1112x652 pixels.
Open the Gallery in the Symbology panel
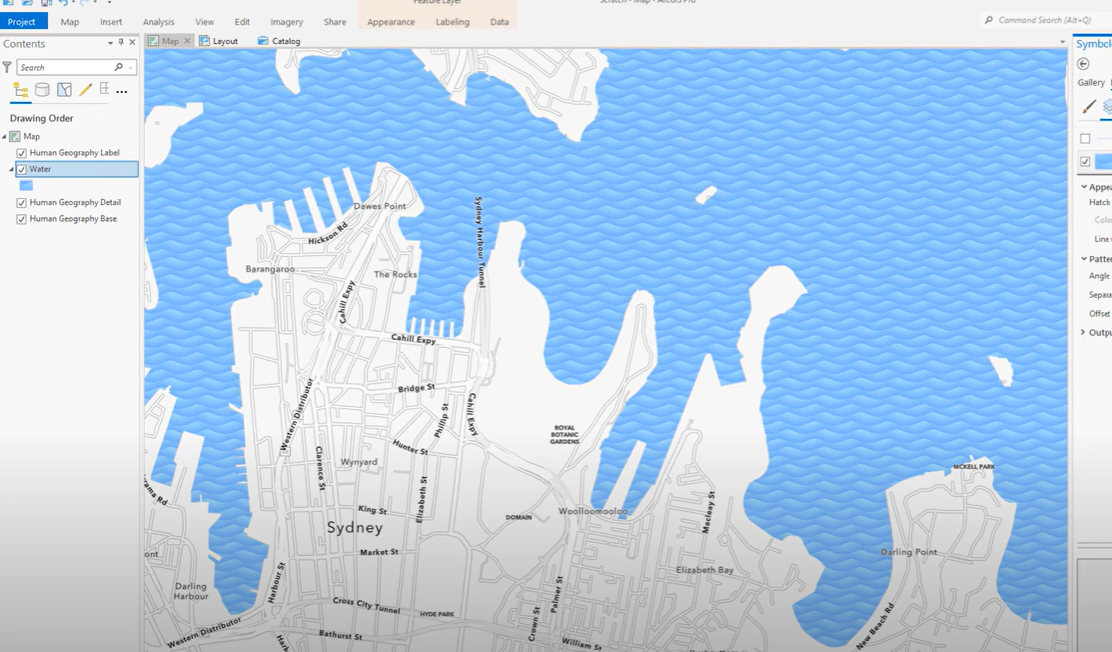click(x=1090, y=81)
